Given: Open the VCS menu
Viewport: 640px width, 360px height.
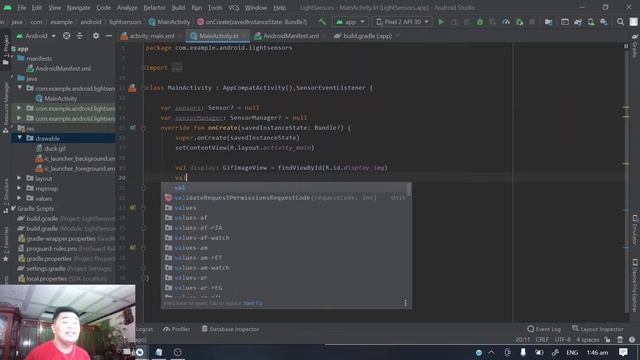Looking at the screenshot, I should point(234,8).
